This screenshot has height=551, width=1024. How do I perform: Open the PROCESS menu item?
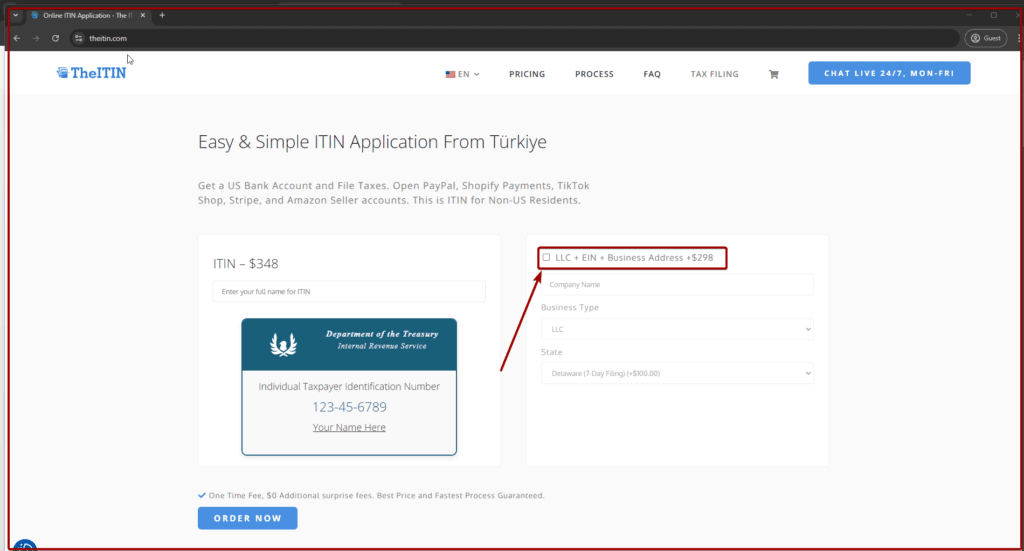(594, 74)
